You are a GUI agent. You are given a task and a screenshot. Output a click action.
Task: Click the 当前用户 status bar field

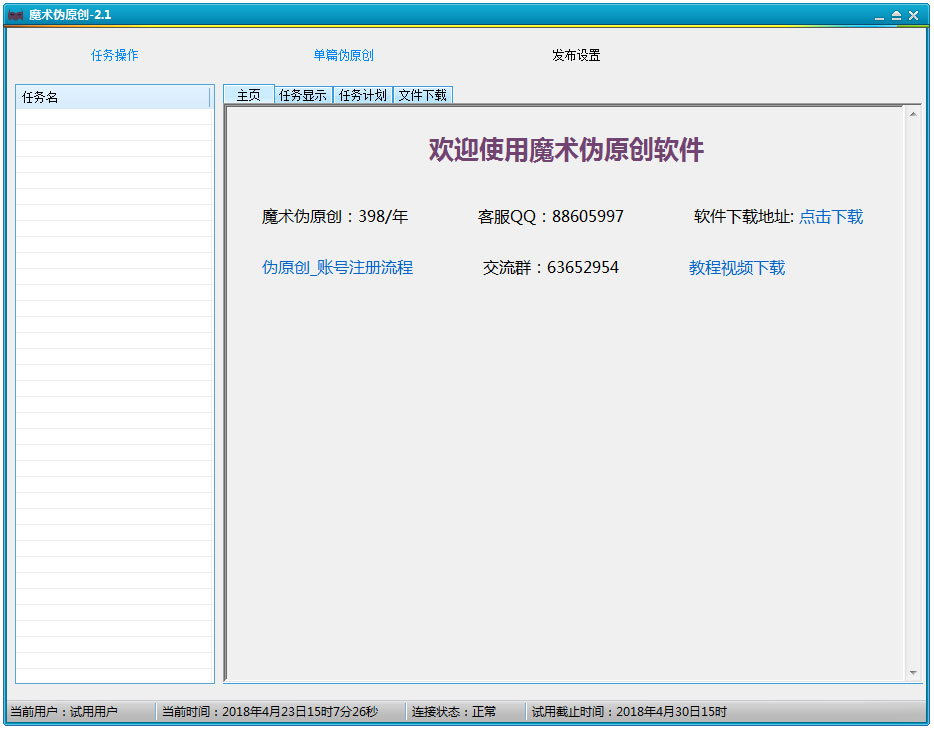(64, 712)
